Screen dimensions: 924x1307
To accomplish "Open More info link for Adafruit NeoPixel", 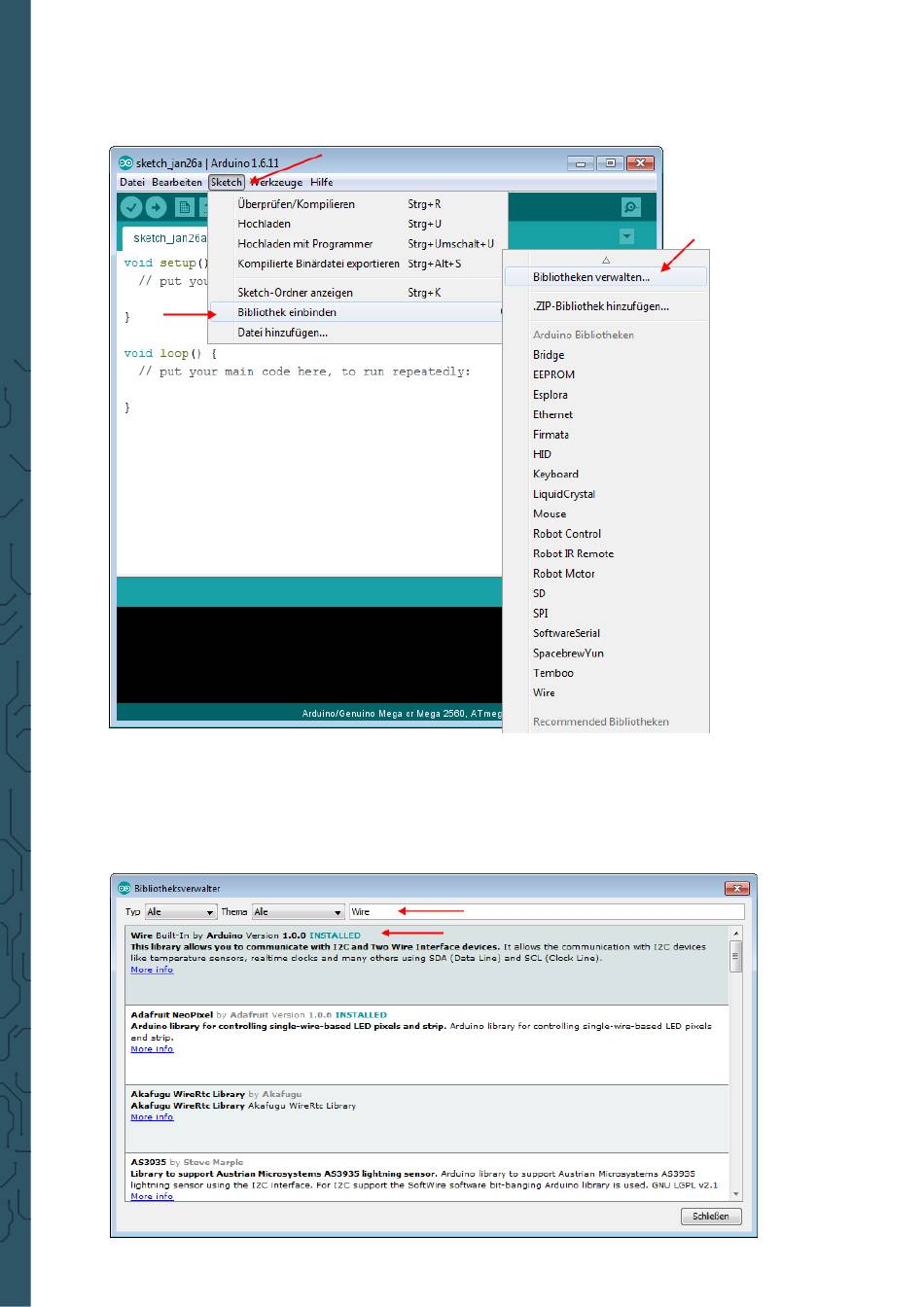I will coord(152,1049).
